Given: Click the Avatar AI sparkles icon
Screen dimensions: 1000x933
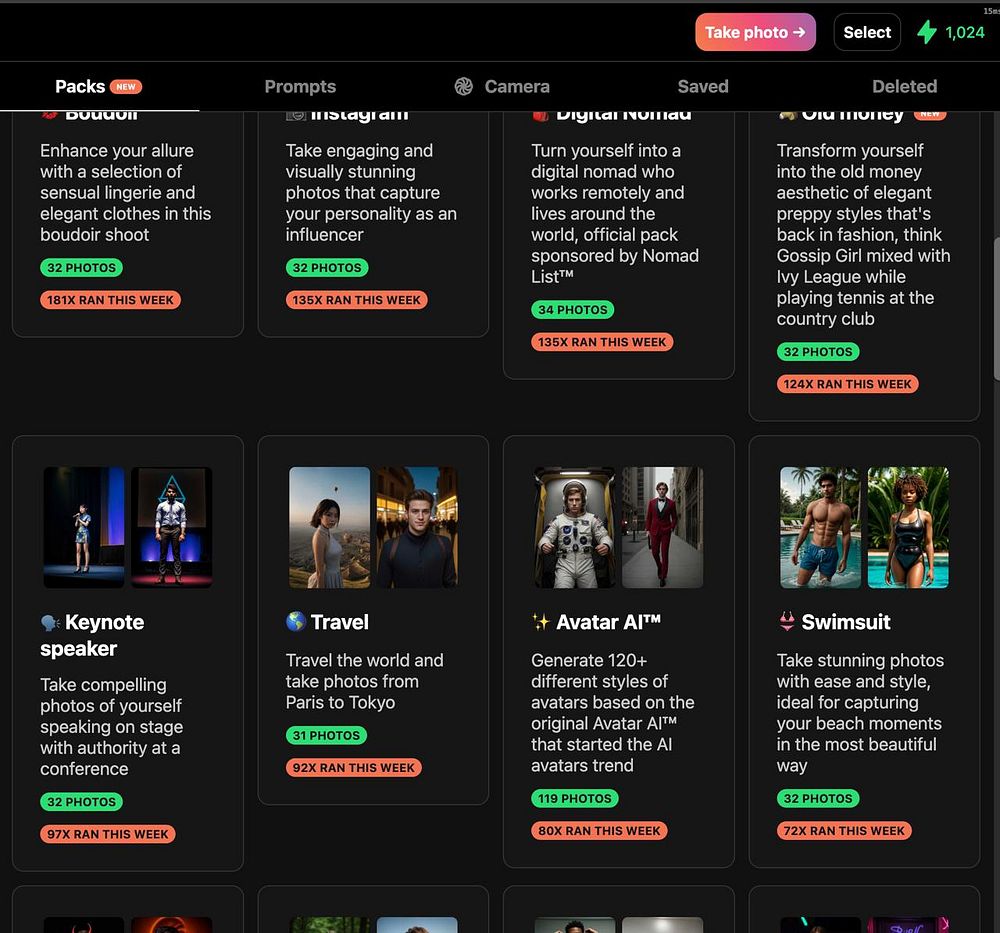Looking at the screenshot, I should click(541, 622).
